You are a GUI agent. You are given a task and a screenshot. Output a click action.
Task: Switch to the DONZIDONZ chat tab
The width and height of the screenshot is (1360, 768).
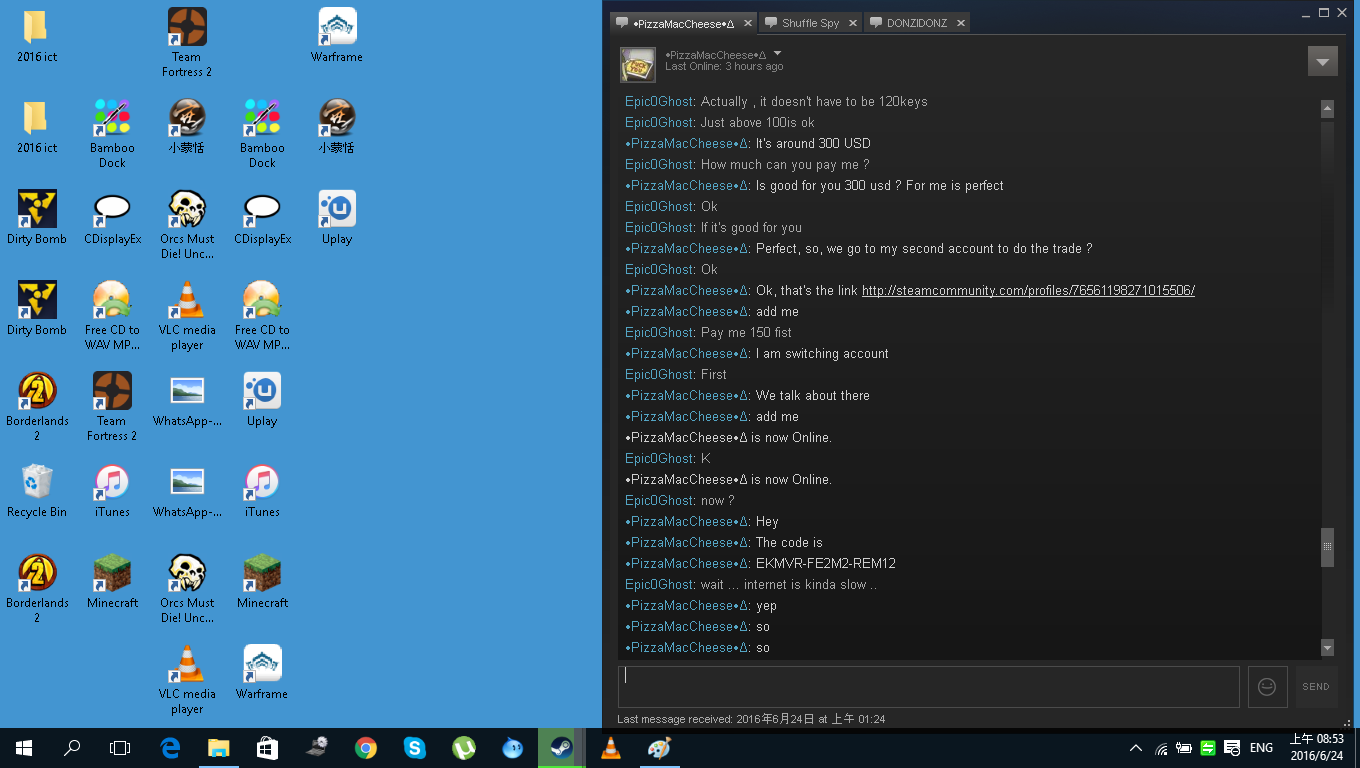916,23
